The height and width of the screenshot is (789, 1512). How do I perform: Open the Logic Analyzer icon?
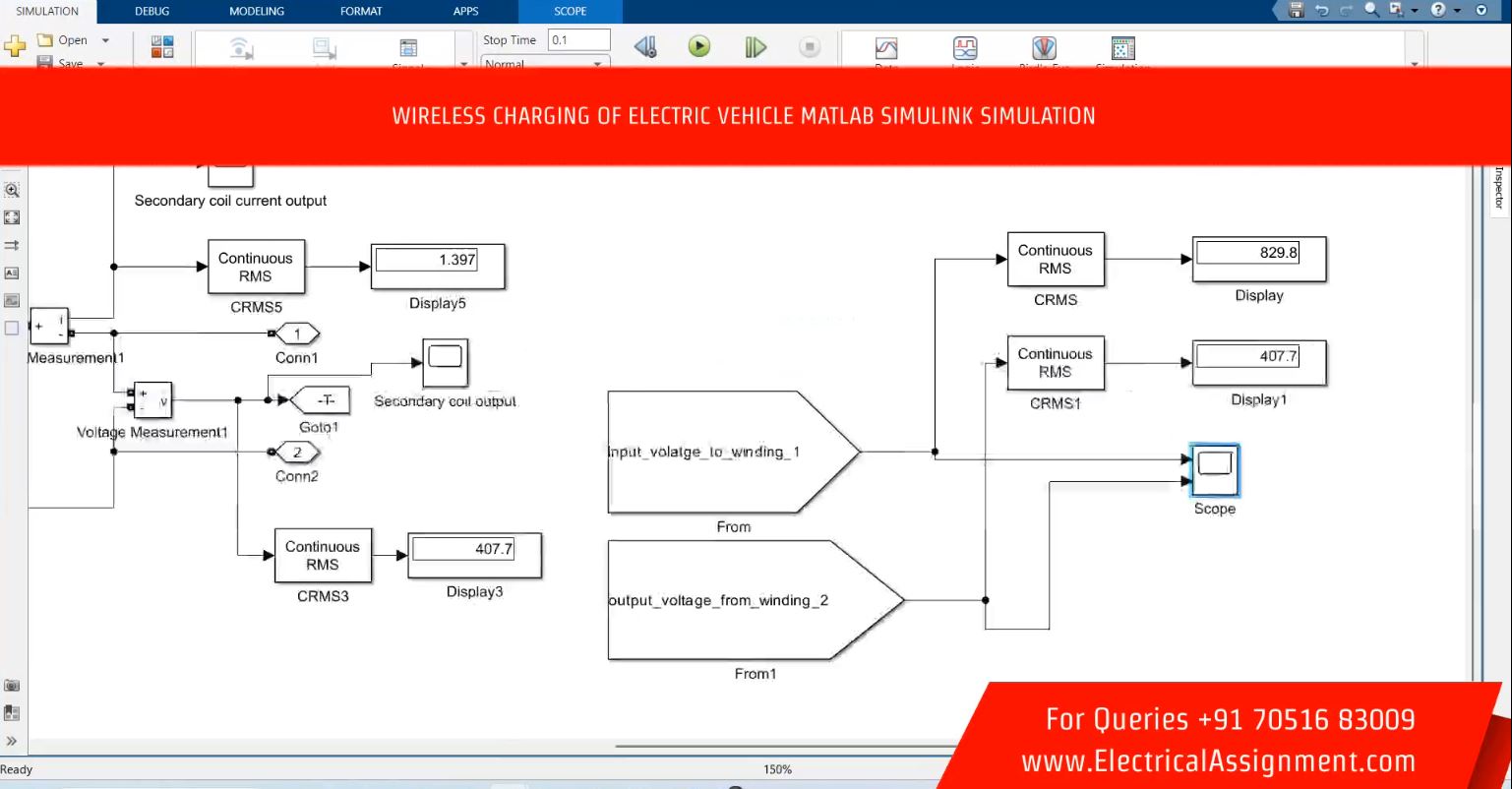pos(965,48)
